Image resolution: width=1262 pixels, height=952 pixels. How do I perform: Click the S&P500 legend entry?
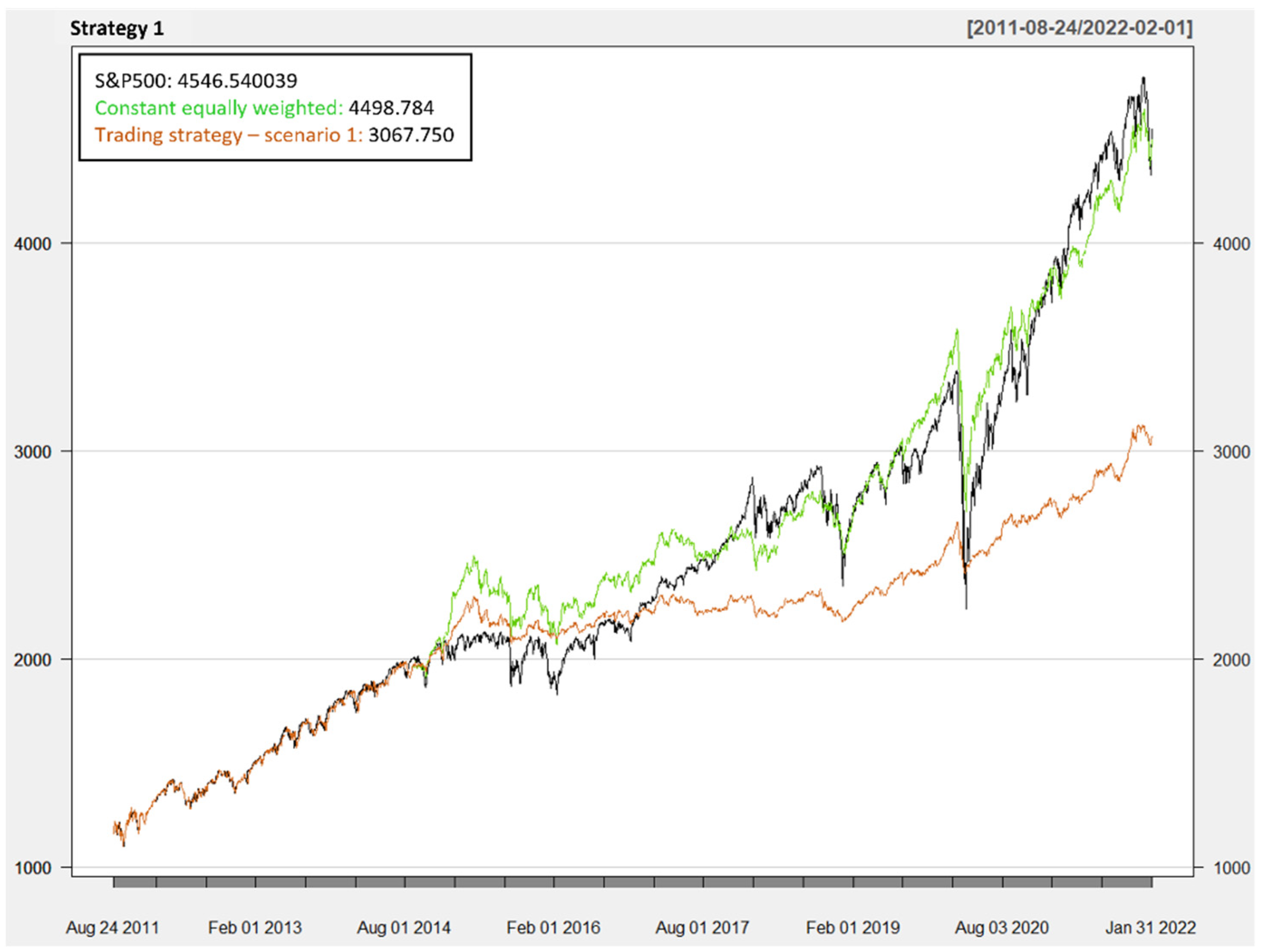click(x=196, y=81)
